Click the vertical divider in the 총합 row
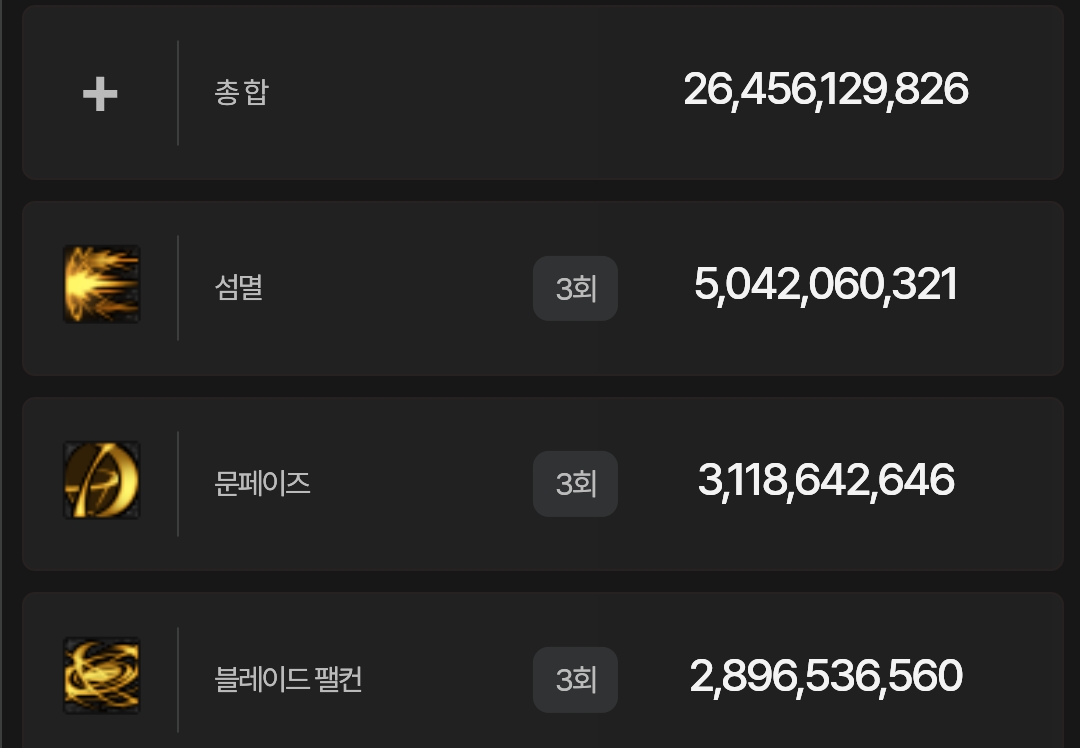The image size is (1080, 748). pyautogui.click(x=178, y=93)
